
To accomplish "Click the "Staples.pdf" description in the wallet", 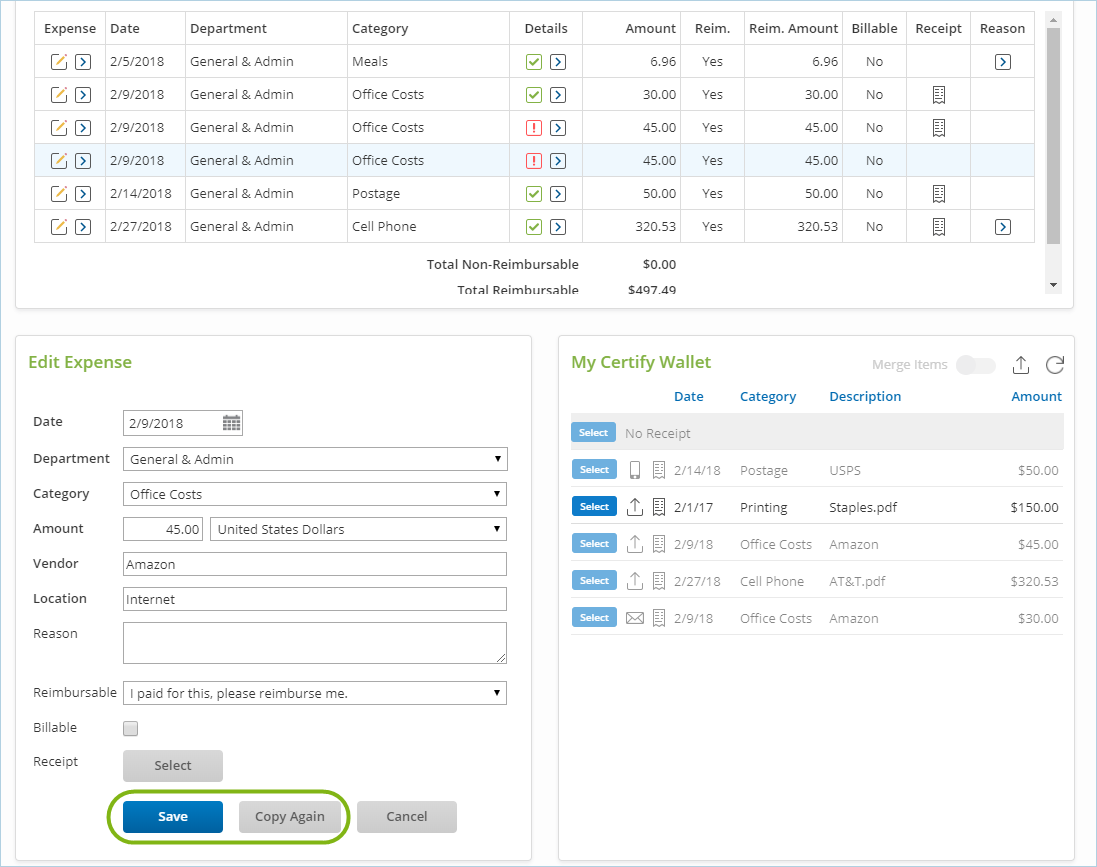I will (x=863, y=507).
